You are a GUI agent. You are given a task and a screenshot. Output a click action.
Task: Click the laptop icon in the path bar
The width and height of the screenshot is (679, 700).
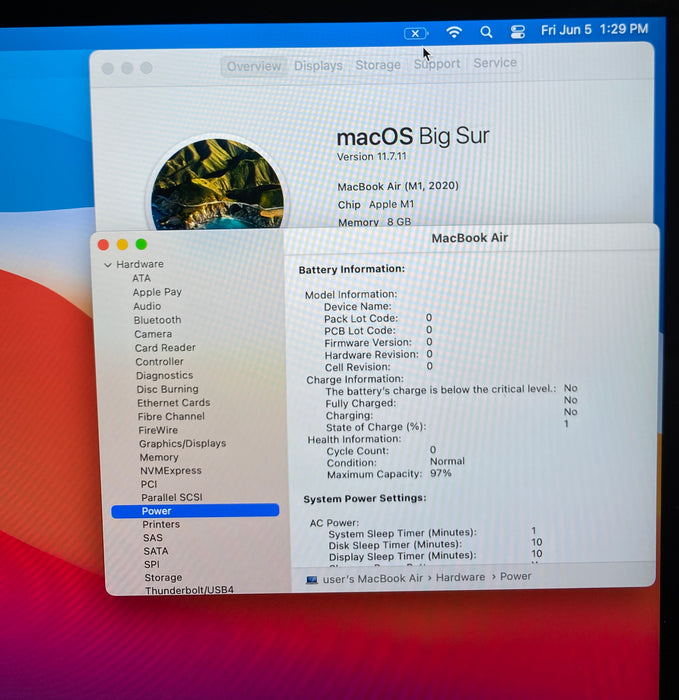click(312, 579)
